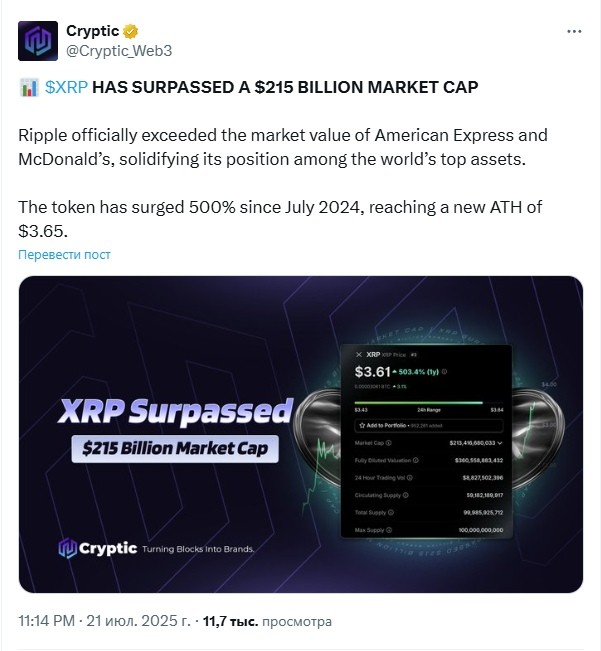Click the info icon beside Market Cap
Screen dimensions: 601x651
click(x=389, y=443)
